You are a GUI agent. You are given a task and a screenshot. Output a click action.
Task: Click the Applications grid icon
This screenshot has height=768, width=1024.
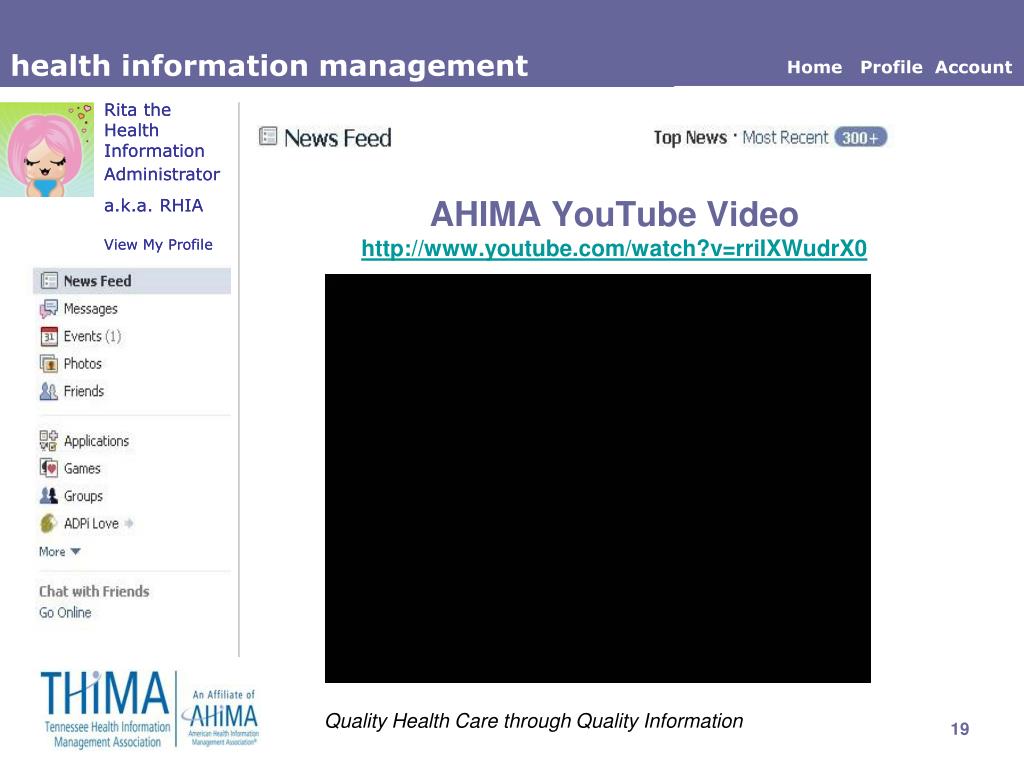[48, 441]
